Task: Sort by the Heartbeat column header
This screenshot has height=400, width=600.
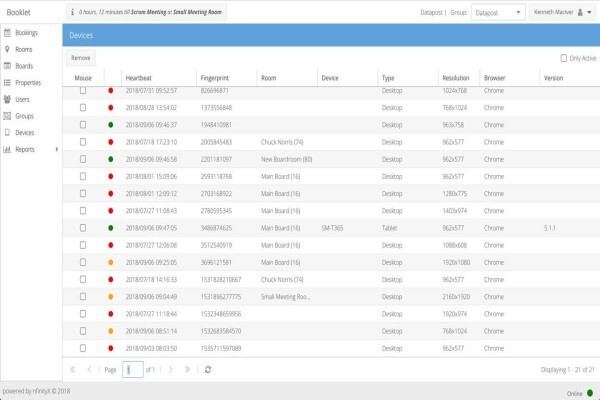Action: 139,78
